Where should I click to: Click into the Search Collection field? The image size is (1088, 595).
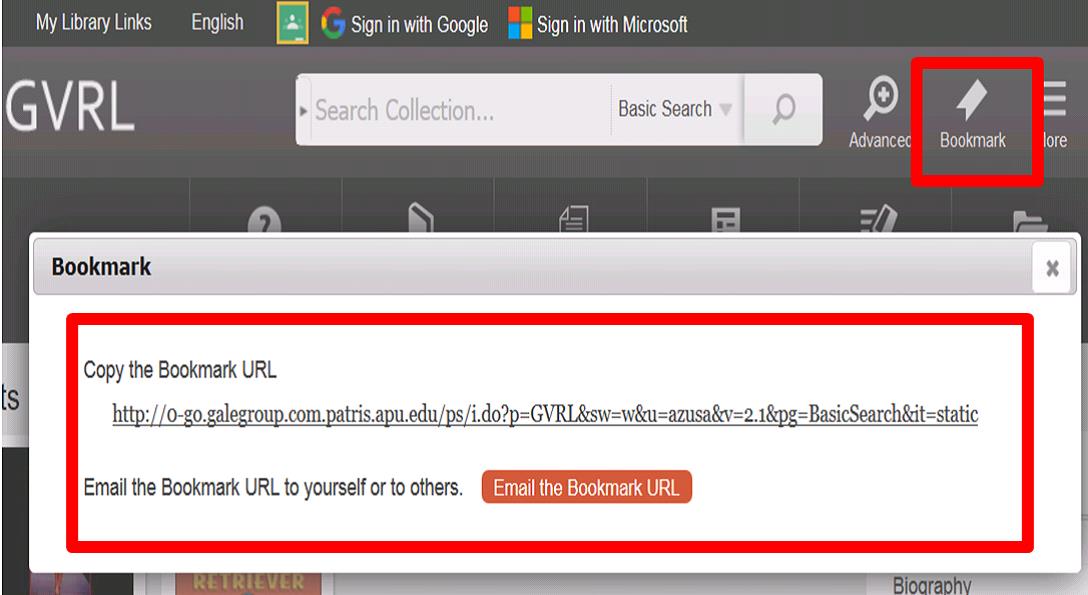click(459, 110)
